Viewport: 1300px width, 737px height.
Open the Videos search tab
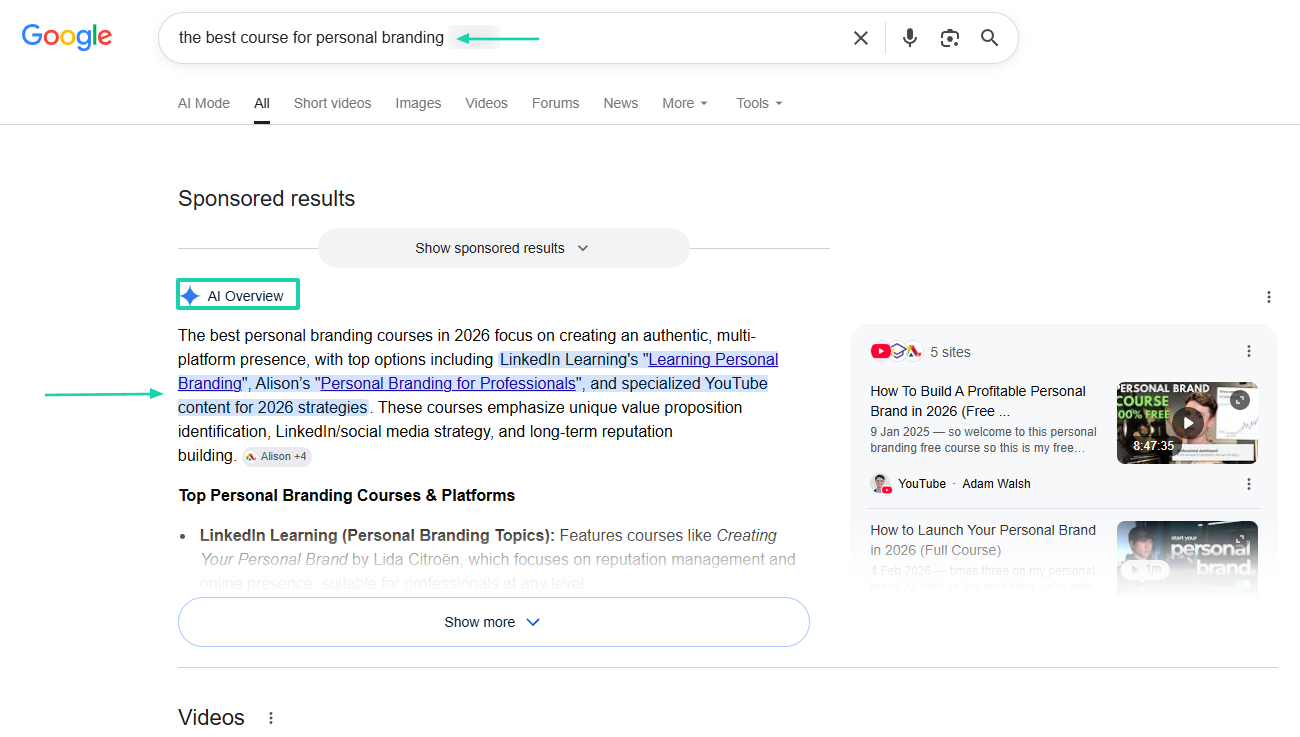(486, 103)
